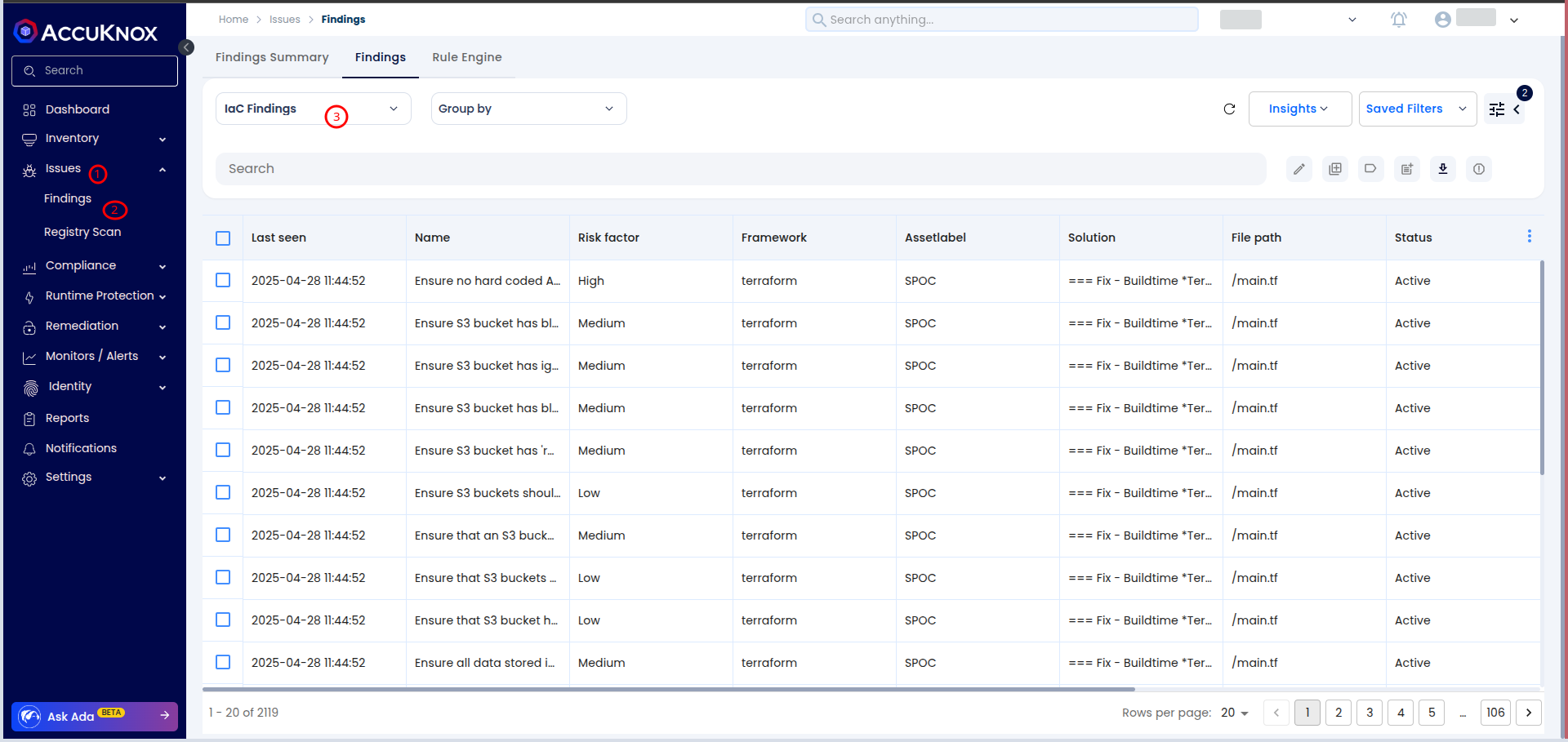Check the row 'Ensure S3 bucket has ig...'
Viewport: 1568px width, 742px height.
tap(223, 365)
